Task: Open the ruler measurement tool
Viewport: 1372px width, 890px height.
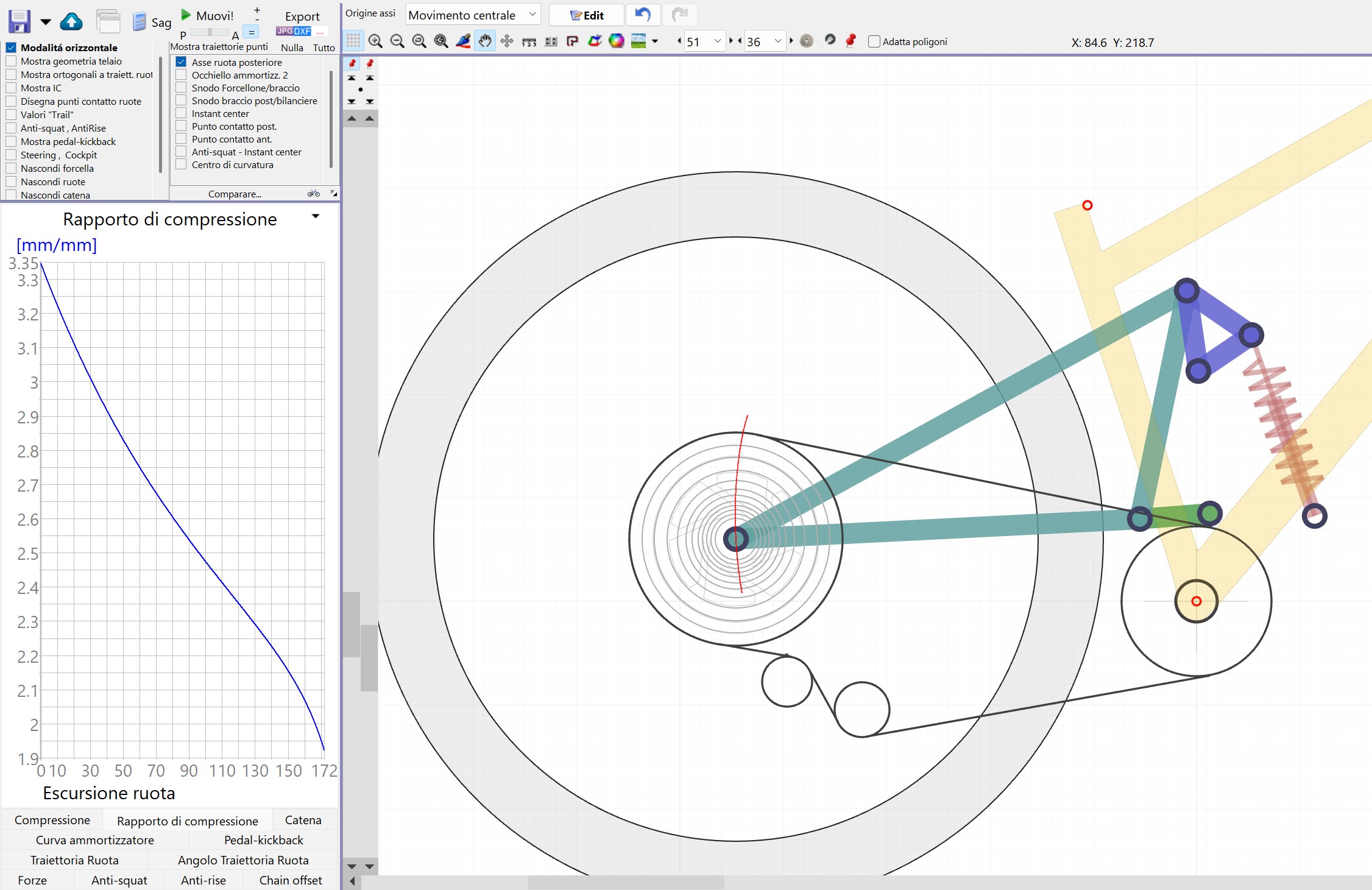Action: (529, 41)
